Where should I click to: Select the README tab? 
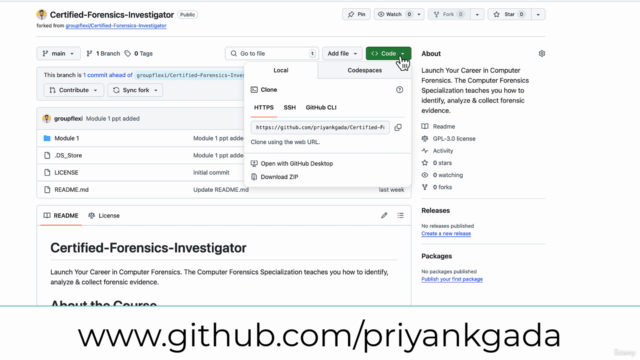(x=61, y=216)
